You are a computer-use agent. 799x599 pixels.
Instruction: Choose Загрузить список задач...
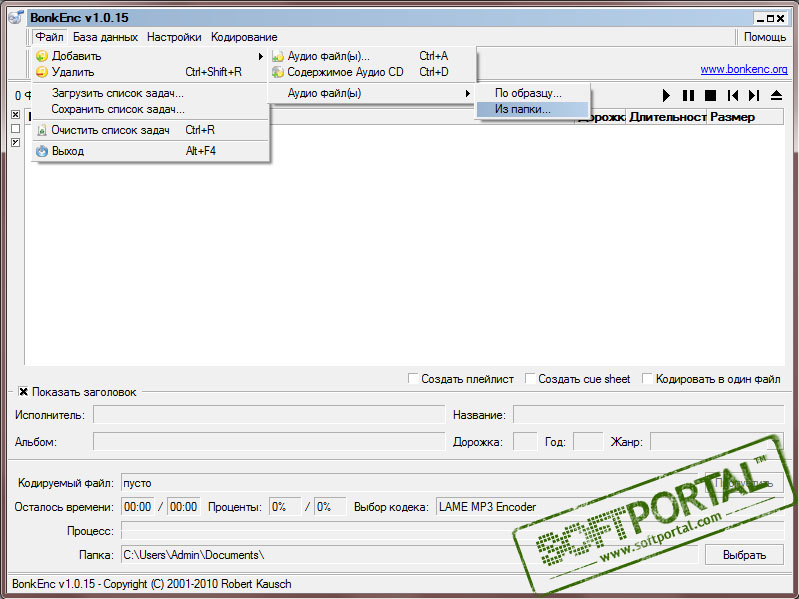click(x=149, y=93)
